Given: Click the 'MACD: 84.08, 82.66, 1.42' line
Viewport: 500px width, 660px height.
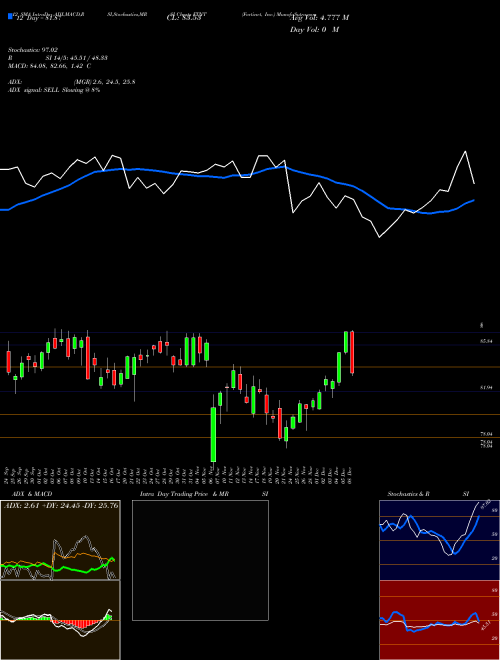Looking at the screenshot, I should (x=45, y=66).
